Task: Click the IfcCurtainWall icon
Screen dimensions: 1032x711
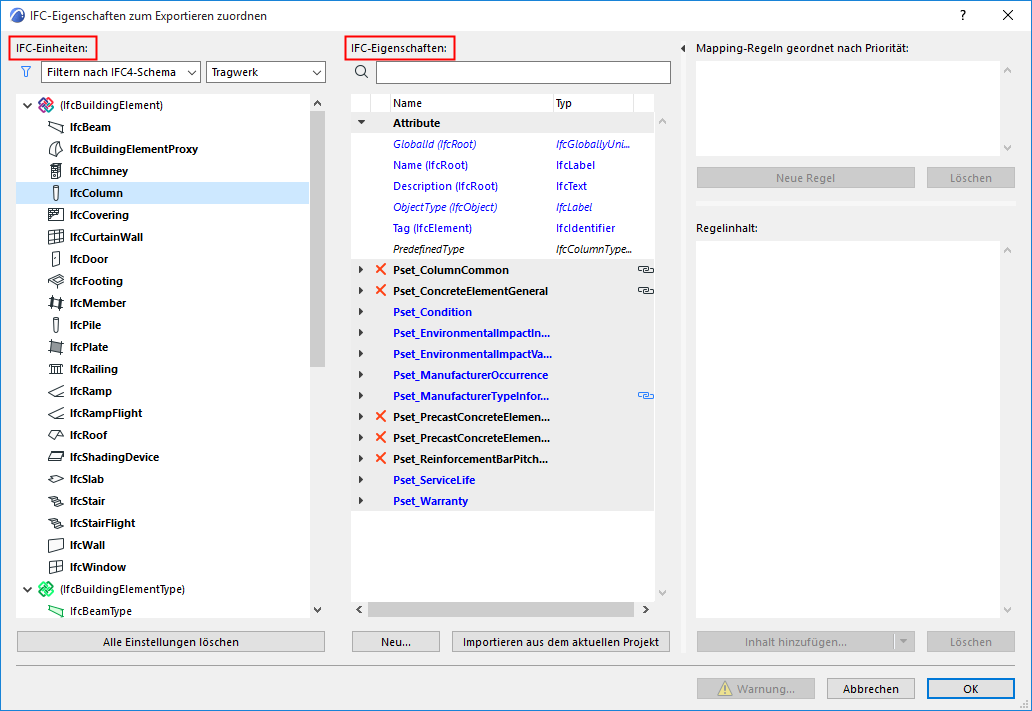Action: coord(56,237)
